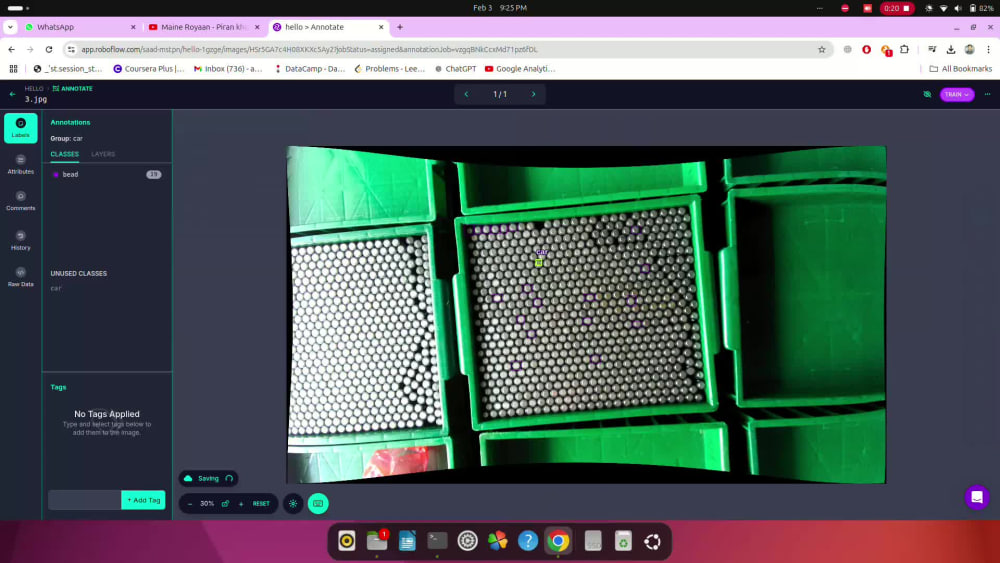The image size is (1000, 563).
Task: Stop the screen recording timer
Action: (x=897, y=8)
